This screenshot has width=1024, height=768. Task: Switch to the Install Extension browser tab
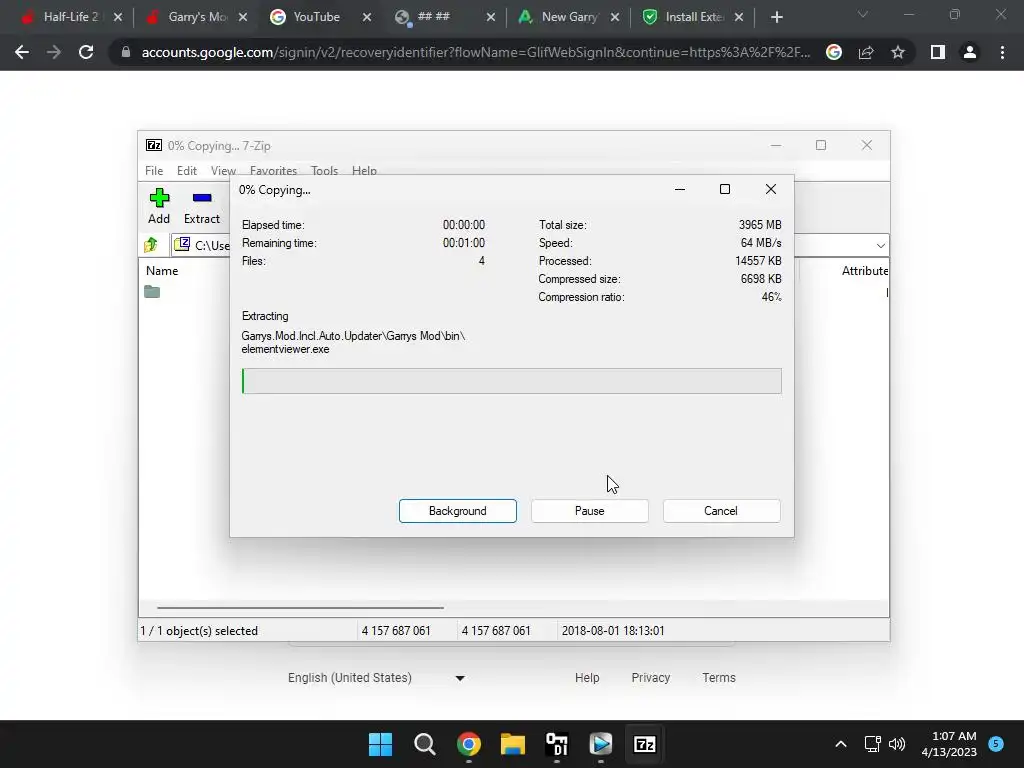[x=694, y=17]
